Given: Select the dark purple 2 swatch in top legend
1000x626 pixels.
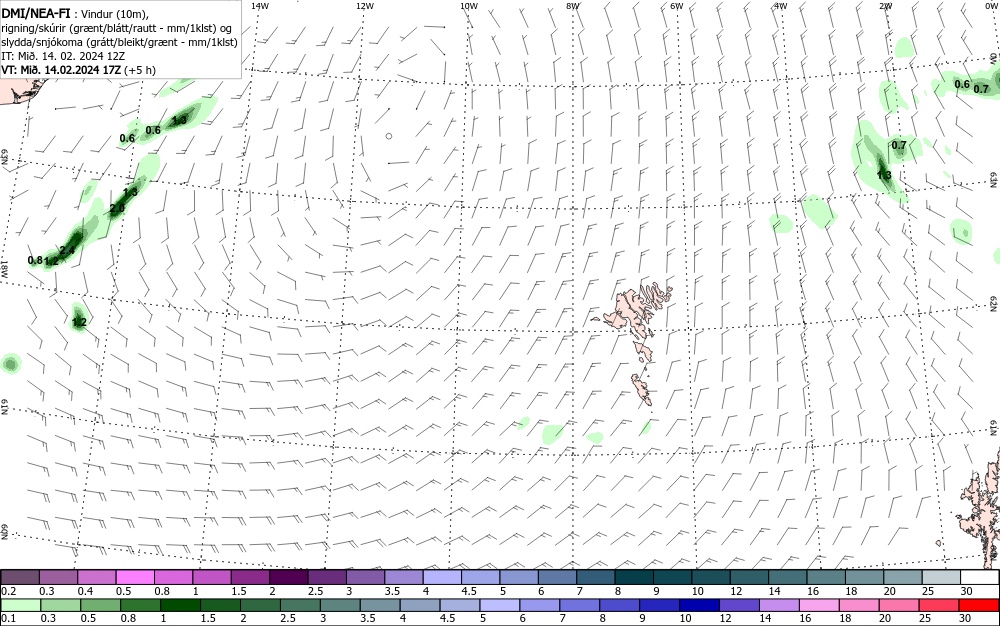Looking at the screenshot, I should point(289,577).
